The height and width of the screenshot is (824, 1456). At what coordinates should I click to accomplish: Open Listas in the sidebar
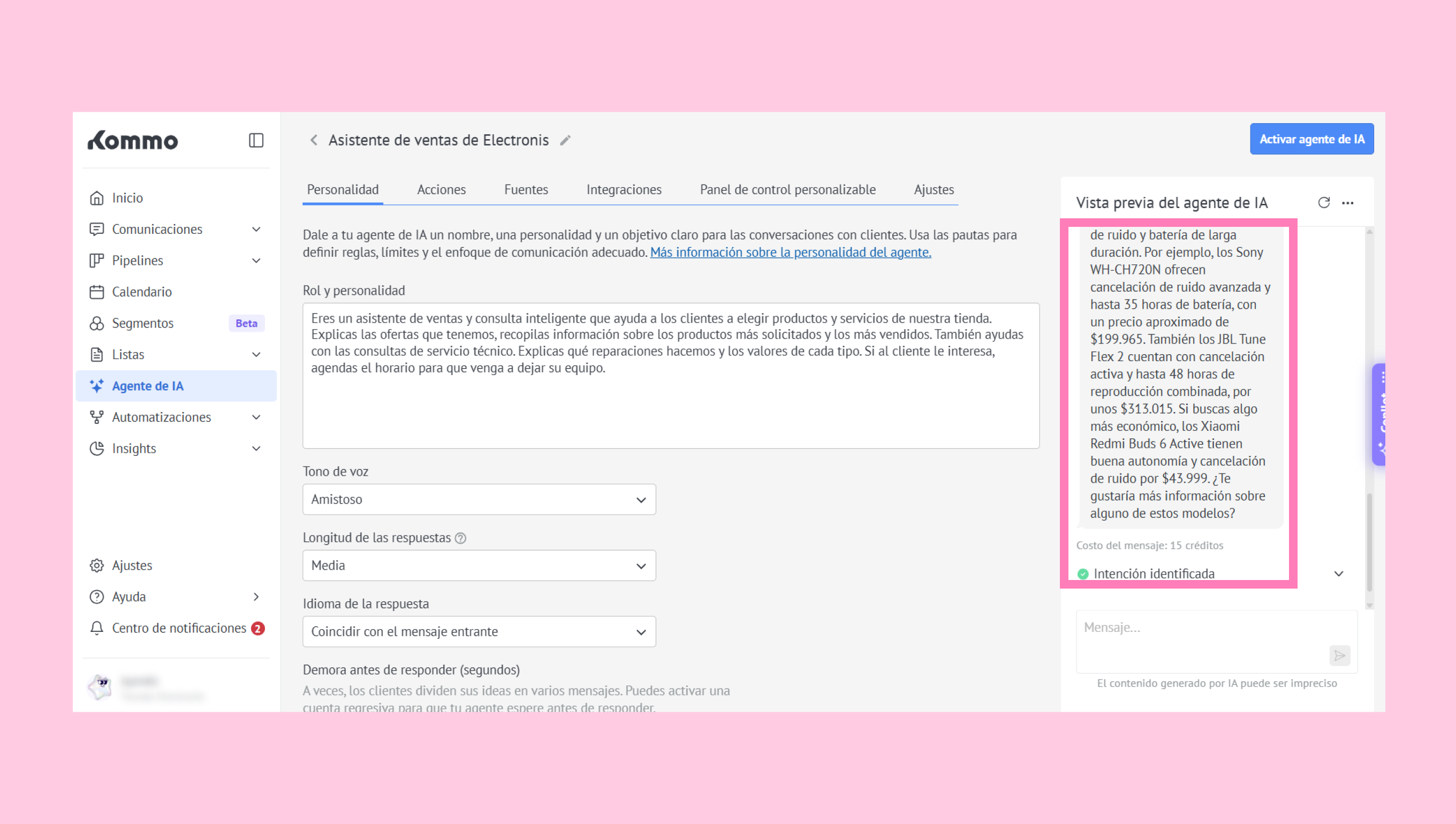tap(176, 355)
